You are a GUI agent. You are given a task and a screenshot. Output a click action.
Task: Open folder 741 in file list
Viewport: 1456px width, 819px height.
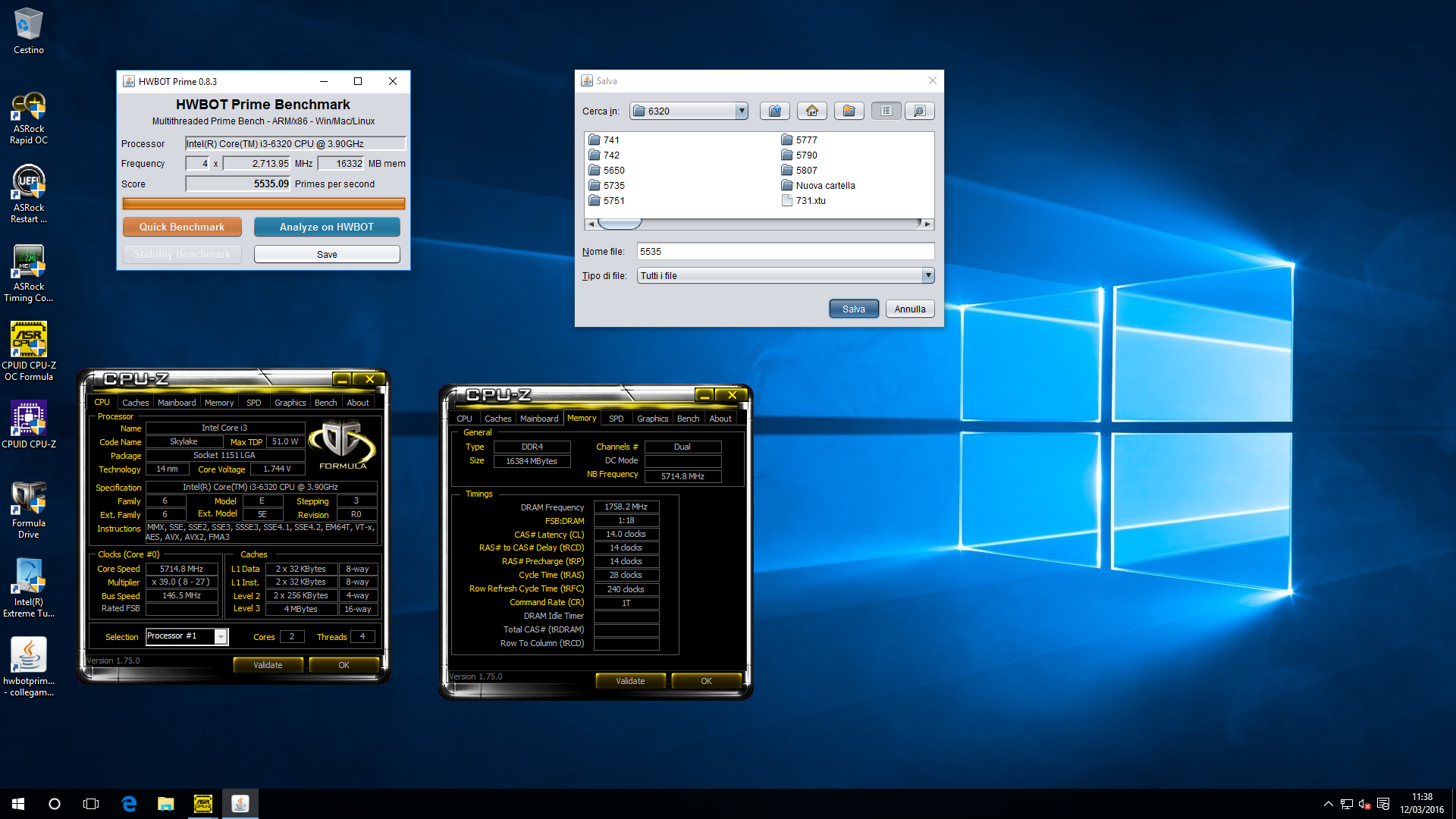click(604, 140)
